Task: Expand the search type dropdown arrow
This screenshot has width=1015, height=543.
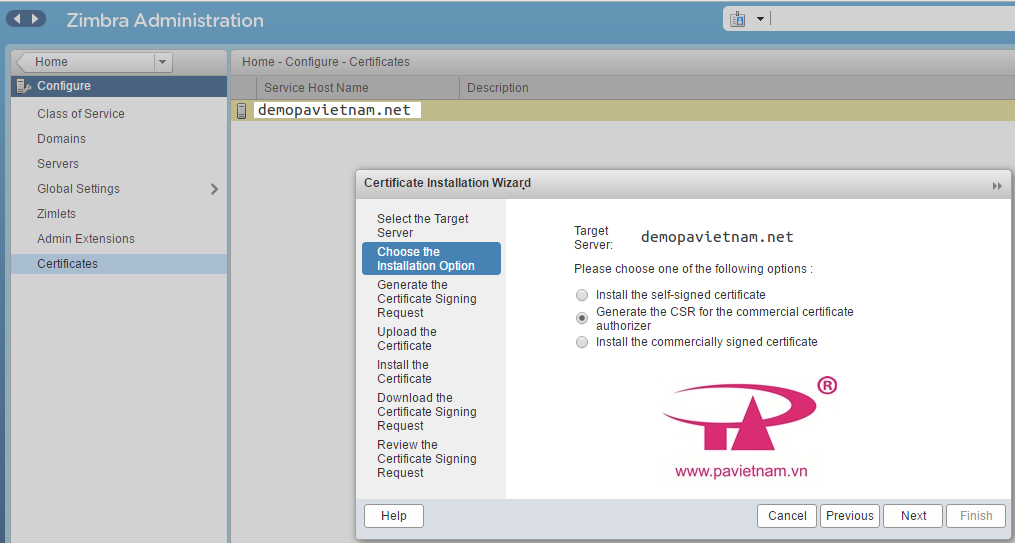Action: [761, 19]
